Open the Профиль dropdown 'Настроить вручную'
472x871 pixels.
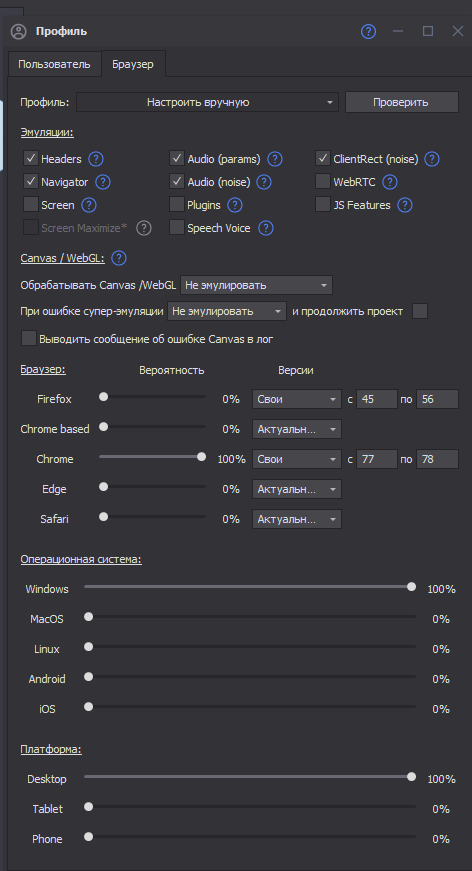[207, 102]
